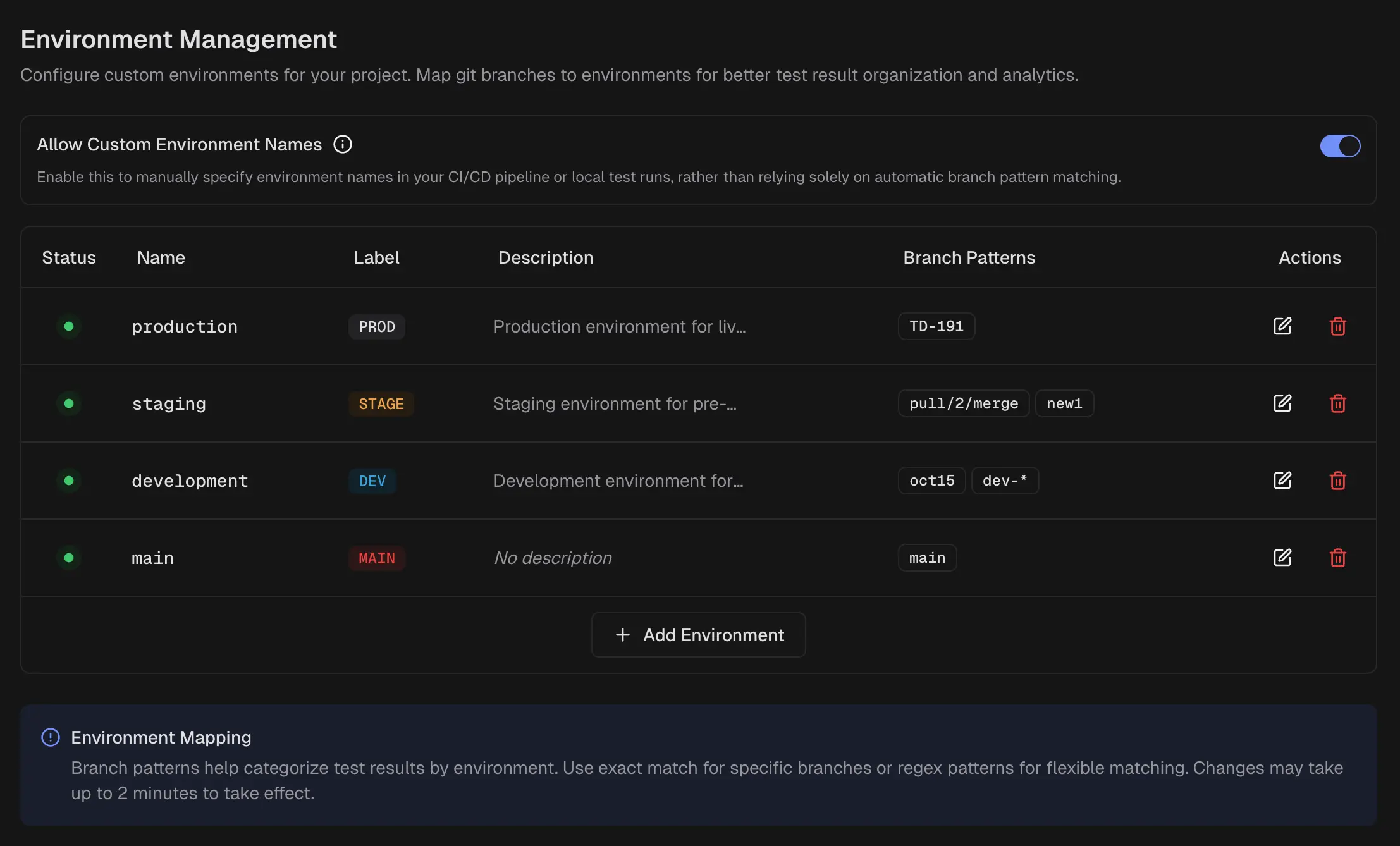The height and width of the screenshot is (846, 1400).
Task: Click the Environment Mapping info icon
Action: pyautogui.click(x=51, y=737)
